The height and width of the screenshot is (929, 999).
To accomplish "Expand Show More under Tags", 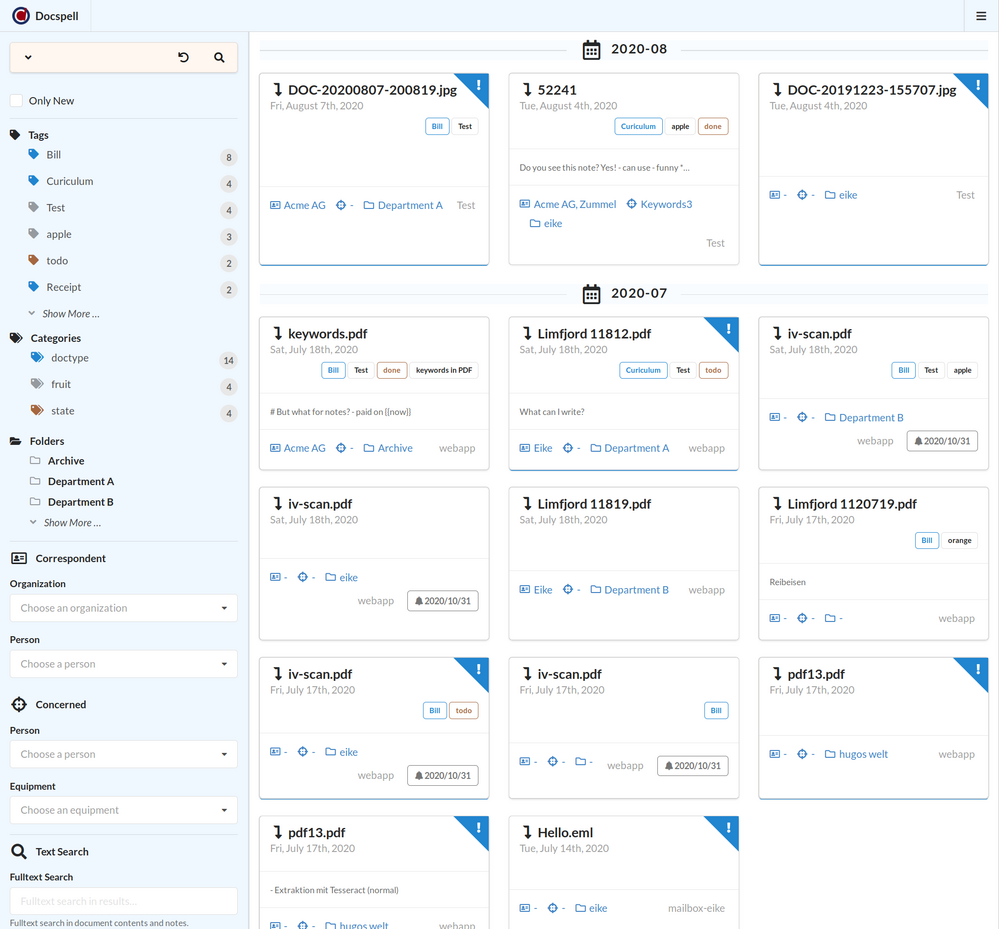I will (x=70, y=314).
